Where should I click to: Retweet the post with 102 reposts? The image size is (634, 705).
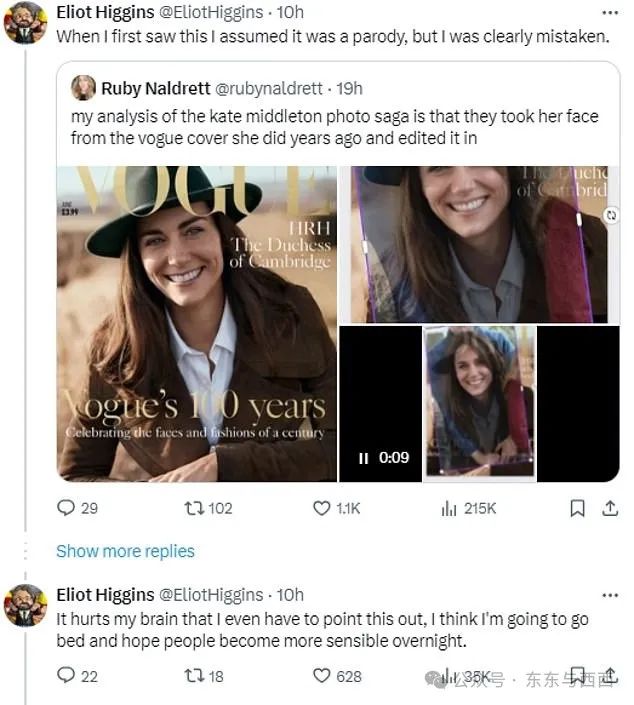pyautogui.click(x=194, y=508)
